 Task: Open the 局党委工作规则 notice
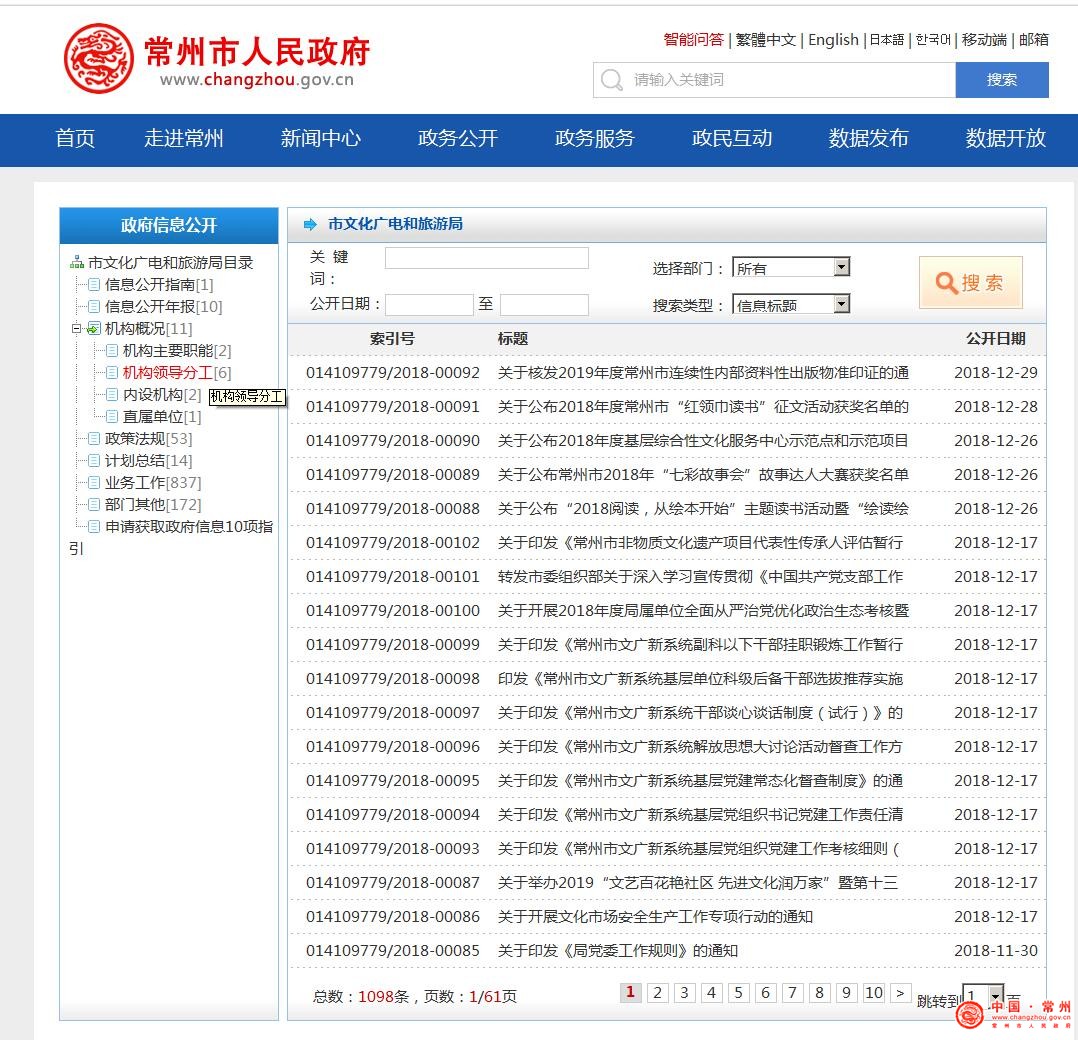pyautogui.click(x=617, y=951)
